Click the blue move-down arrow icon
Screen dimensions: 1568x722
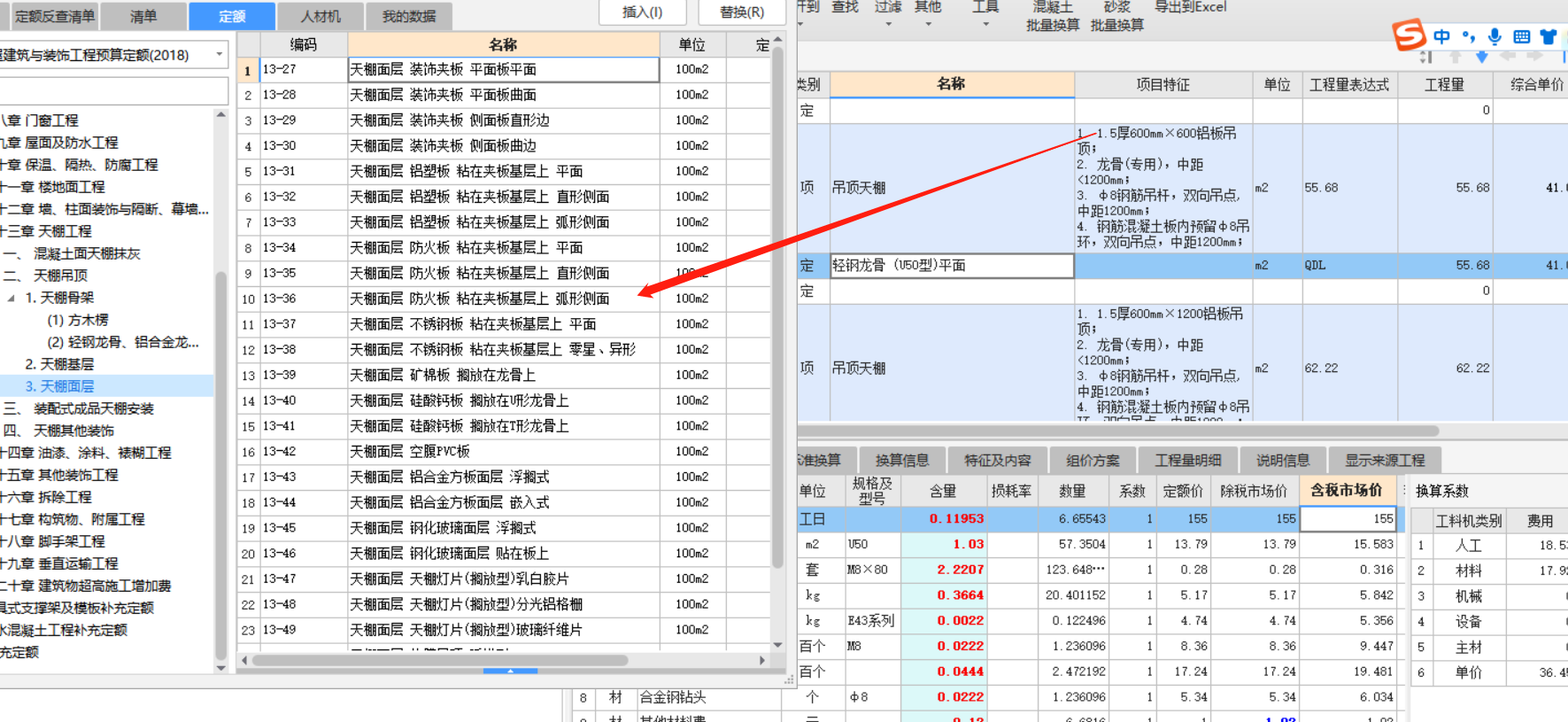1482,57
